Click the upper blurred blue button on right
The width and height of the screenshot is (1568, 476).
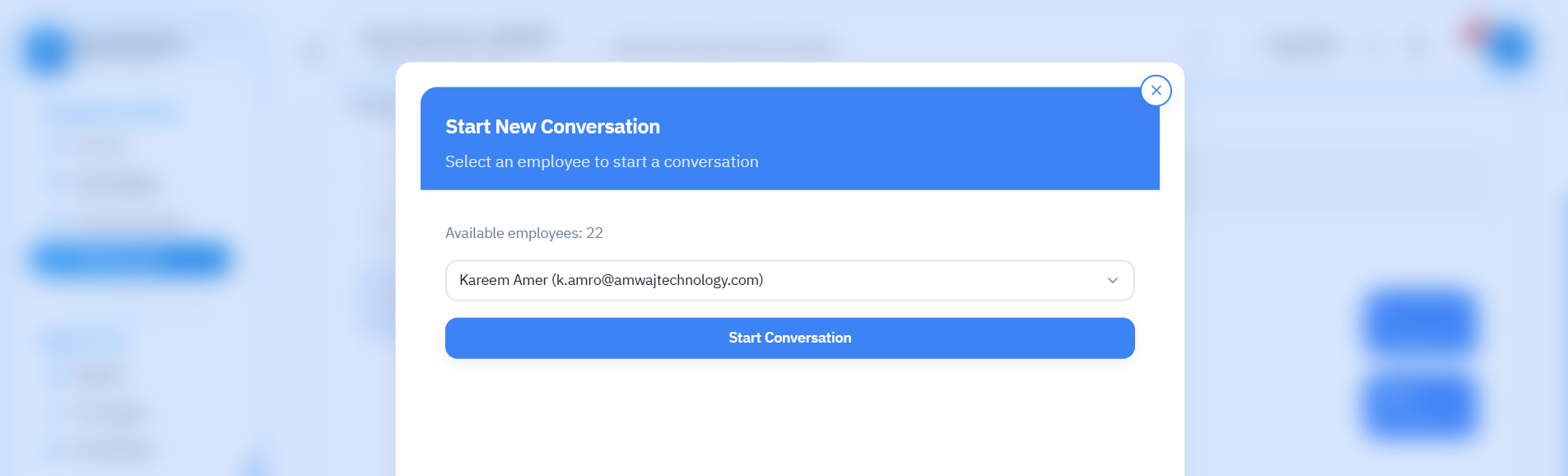1419,322
